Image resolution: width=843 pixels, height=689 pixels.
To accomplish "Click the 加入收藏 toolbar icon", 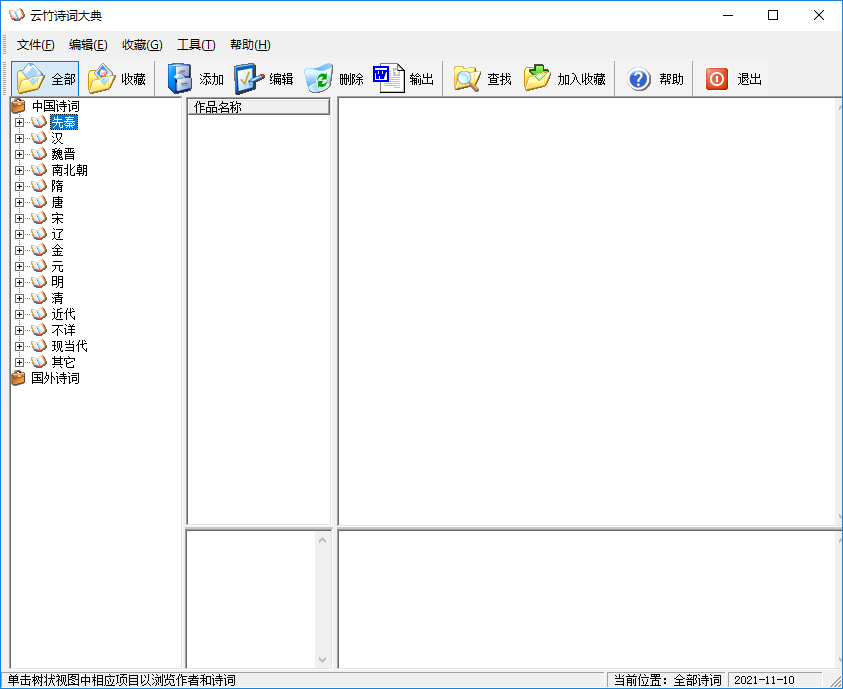I will pyautogui.click(x=537, y=78).
